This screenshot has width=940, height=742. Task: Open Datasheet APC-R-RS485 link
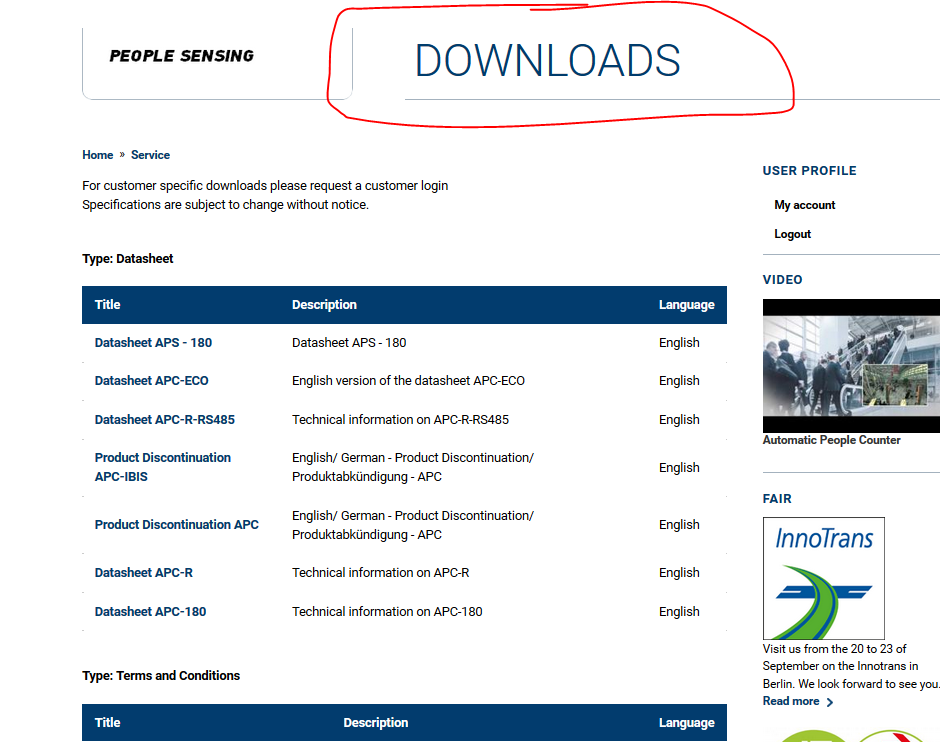pos(164,420)
